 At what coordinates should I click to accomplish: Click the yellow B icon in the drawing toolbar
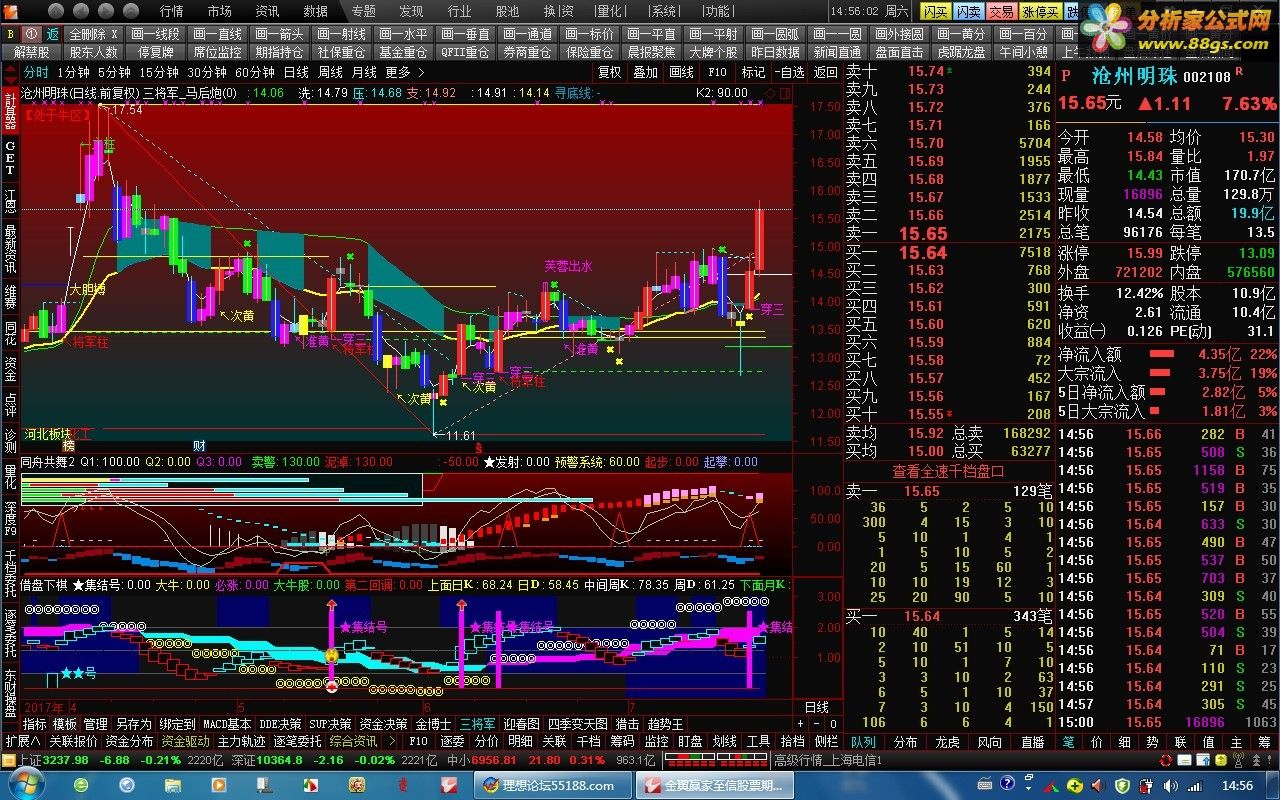click(x=10, y=34)
